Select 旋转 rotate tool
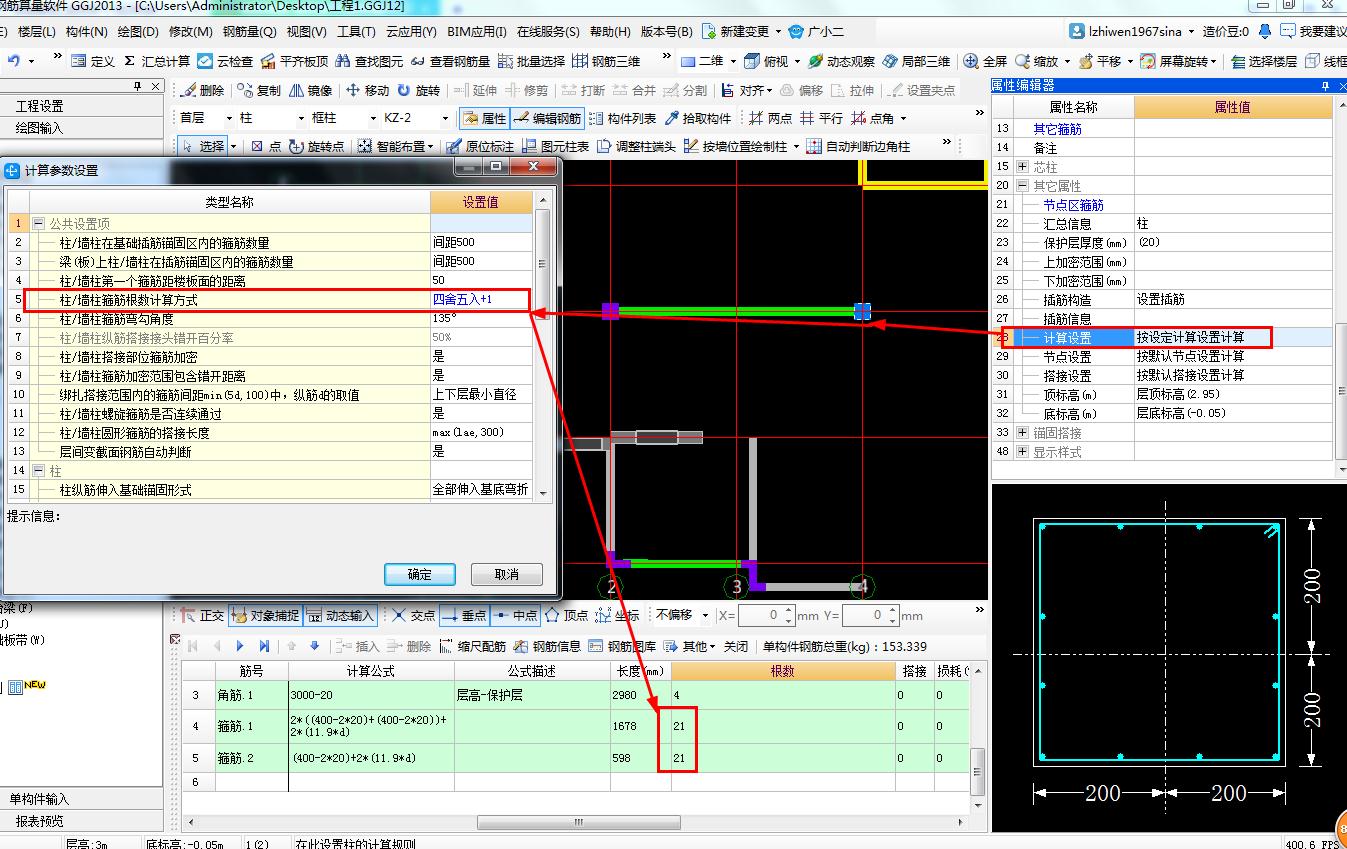Viewport: 1347px width, 849px height. 418,90
